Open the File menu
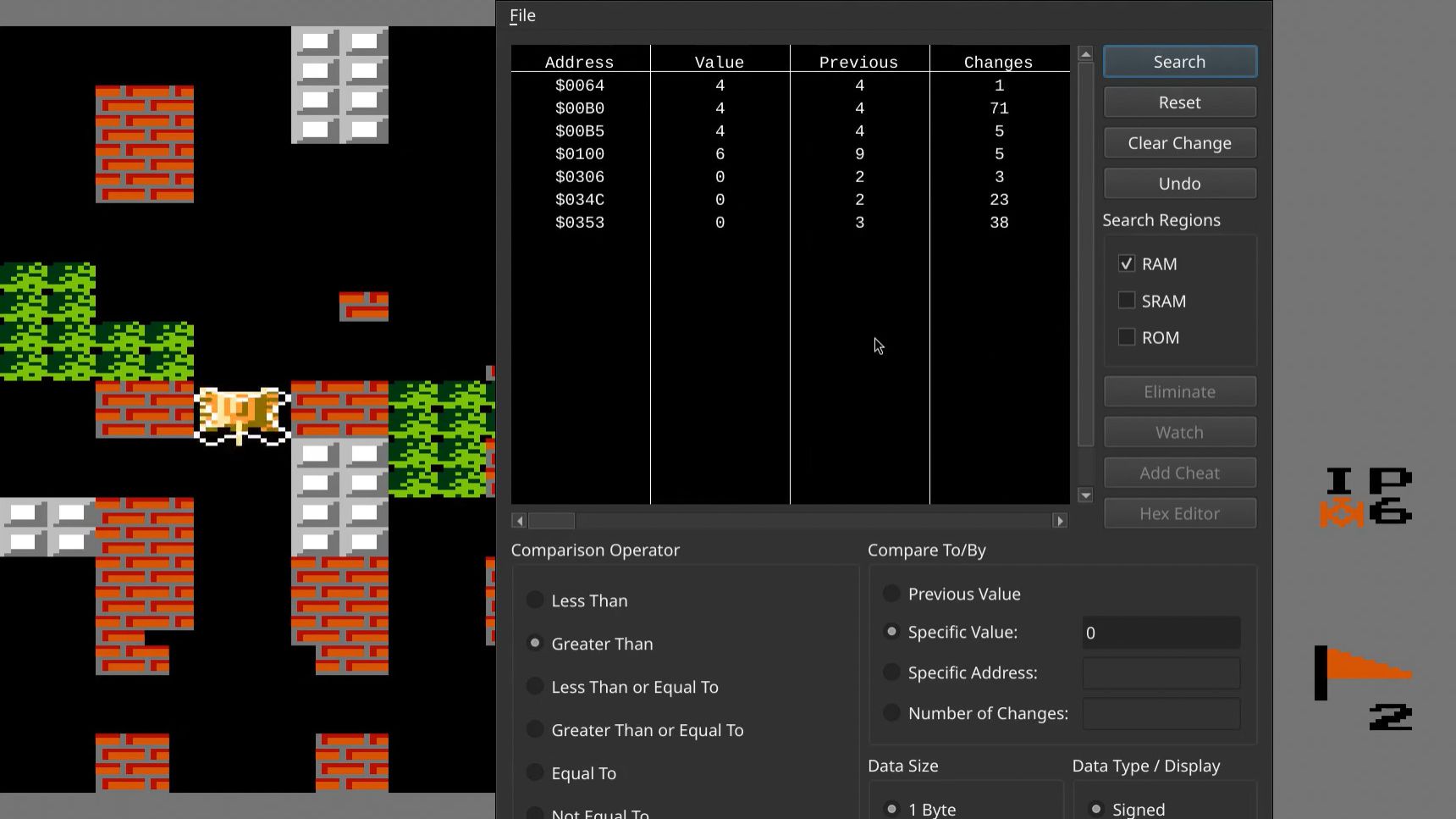1456x819 pixels. (x=522, y=15)
